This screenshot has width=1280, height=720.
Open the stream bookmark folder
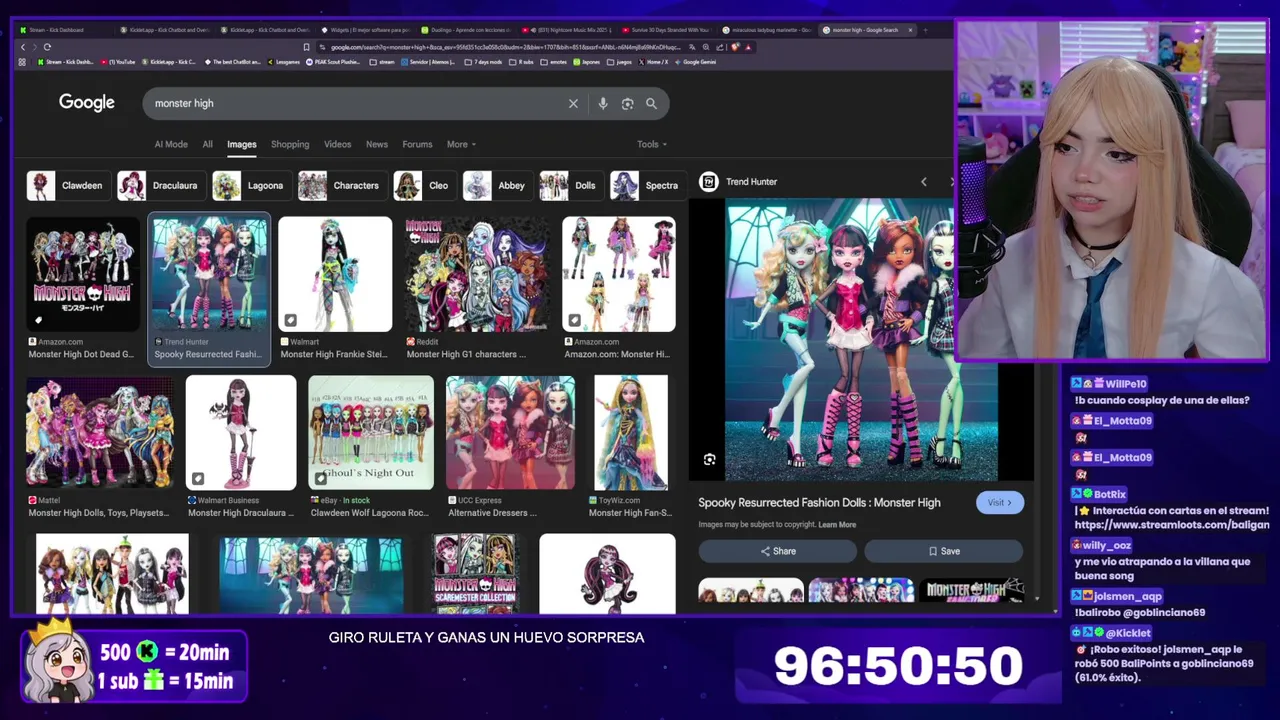[x=381, y=62]
